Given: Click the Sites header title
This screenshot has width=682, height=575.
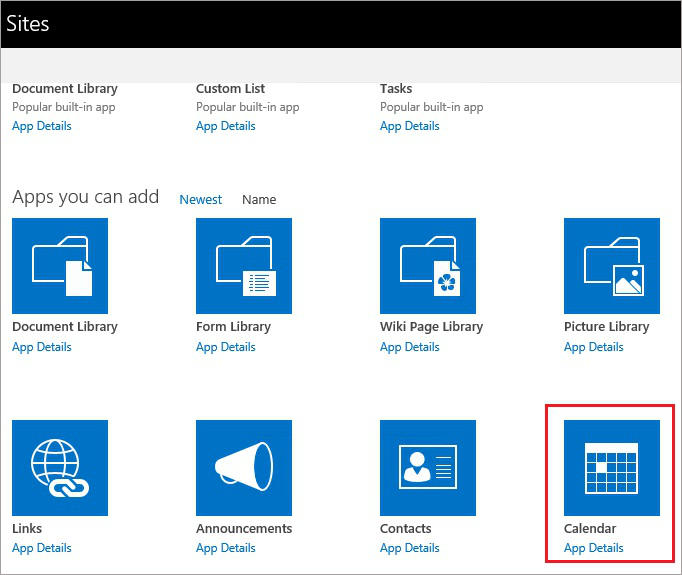Looking at the screenshot, I should tap(27, 23).
